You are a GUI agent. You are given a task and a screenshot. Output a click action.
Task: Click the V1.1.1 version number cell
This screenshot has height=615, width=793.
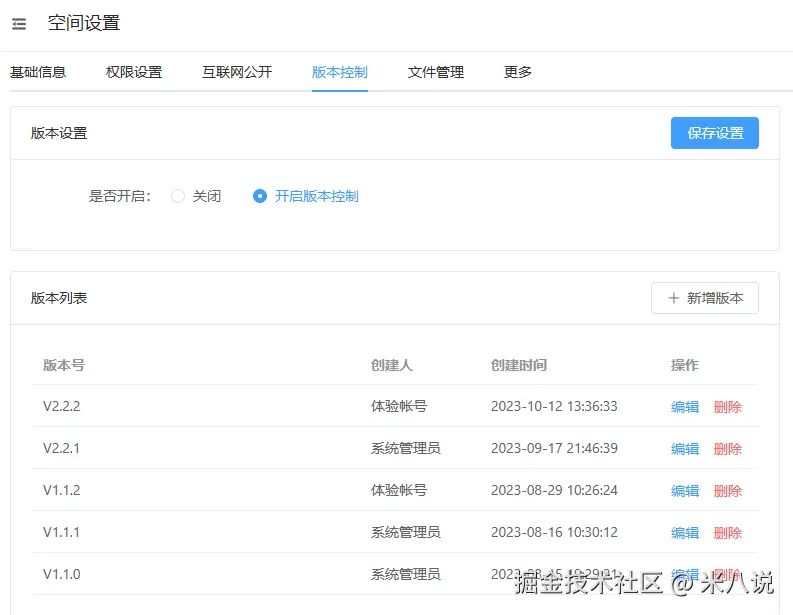pos(62,532)
